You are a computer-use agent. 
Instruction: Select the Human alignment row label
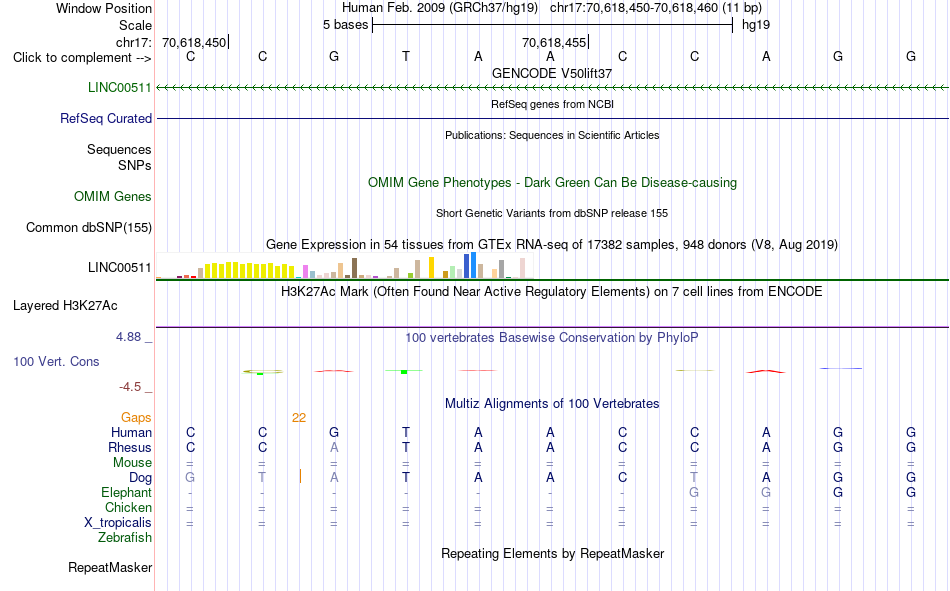[x=131, y=432]
